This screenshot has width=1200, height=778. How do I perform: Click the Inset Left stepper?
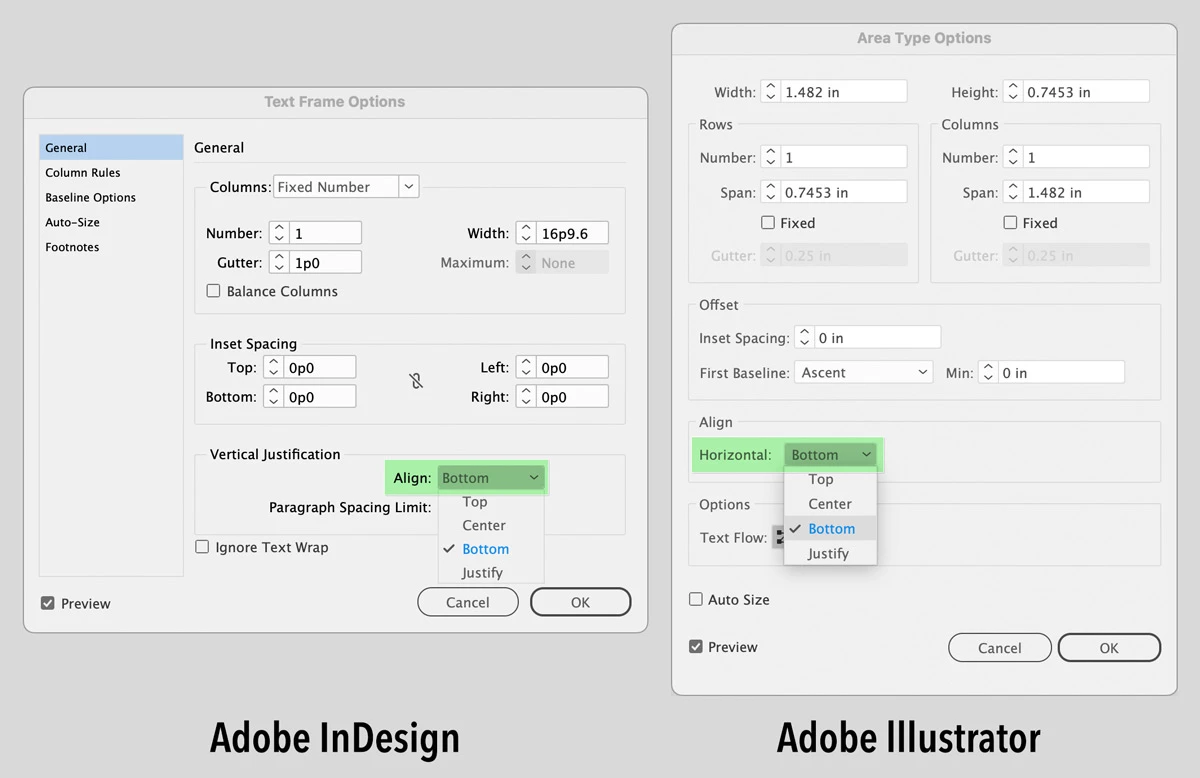coord(526,368)
